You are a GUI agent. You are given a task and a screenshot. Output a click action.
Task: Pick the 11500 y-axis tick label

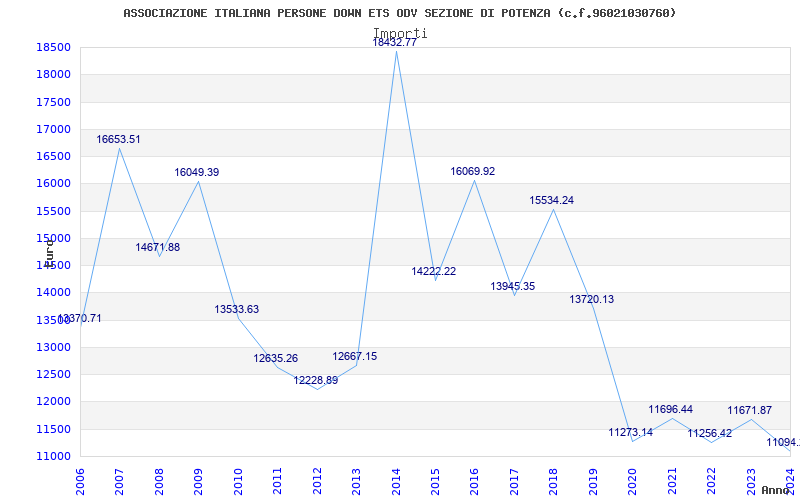53,429
